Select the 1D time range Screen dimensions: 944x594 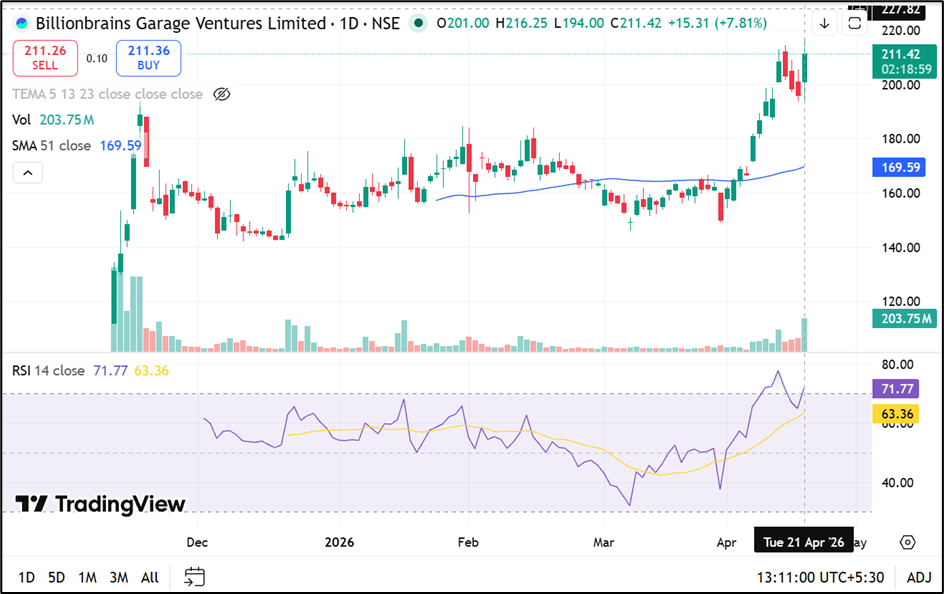[x=27, y=576]
